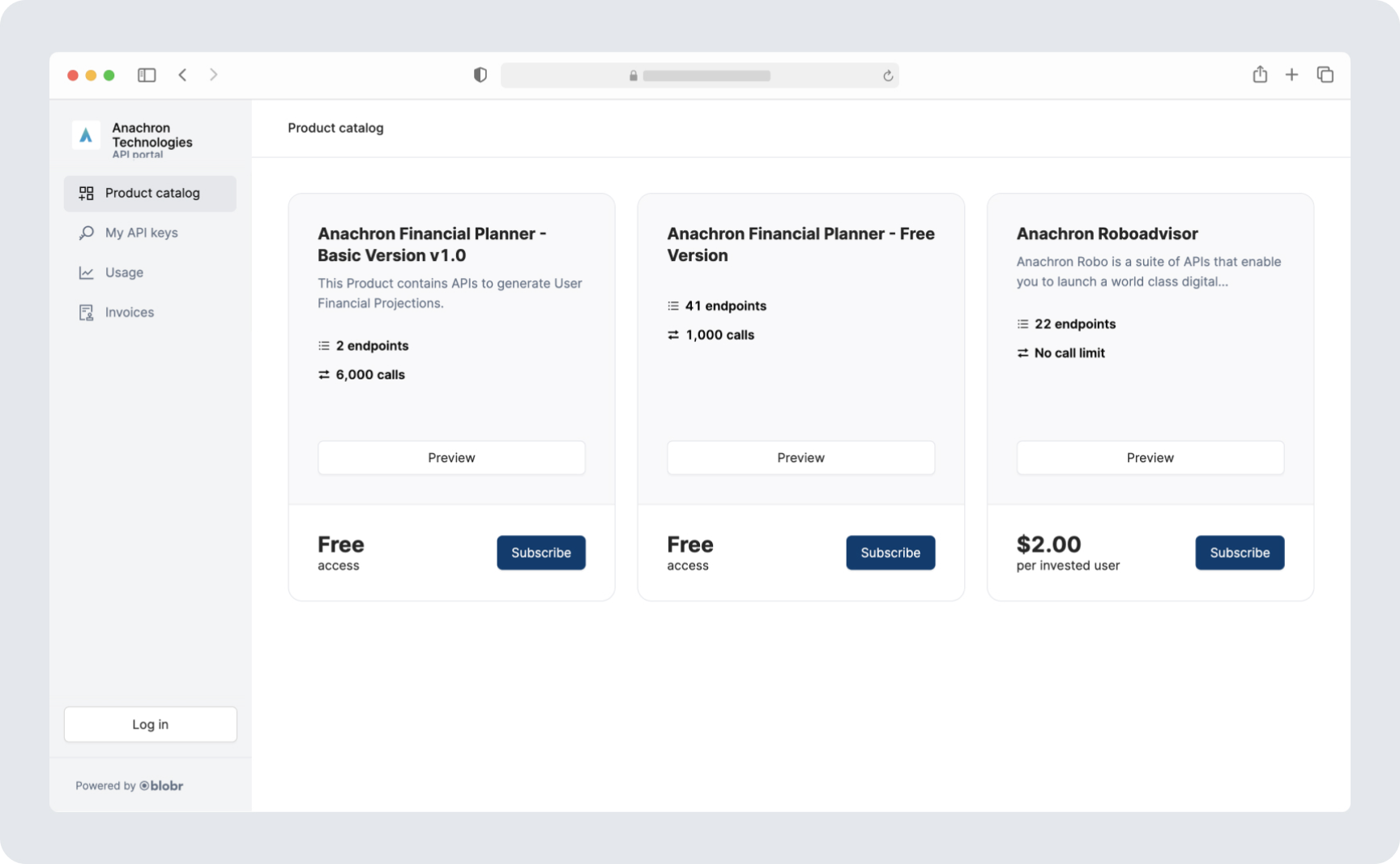Click the Anachron Technologies logo icon

(86, 135)
